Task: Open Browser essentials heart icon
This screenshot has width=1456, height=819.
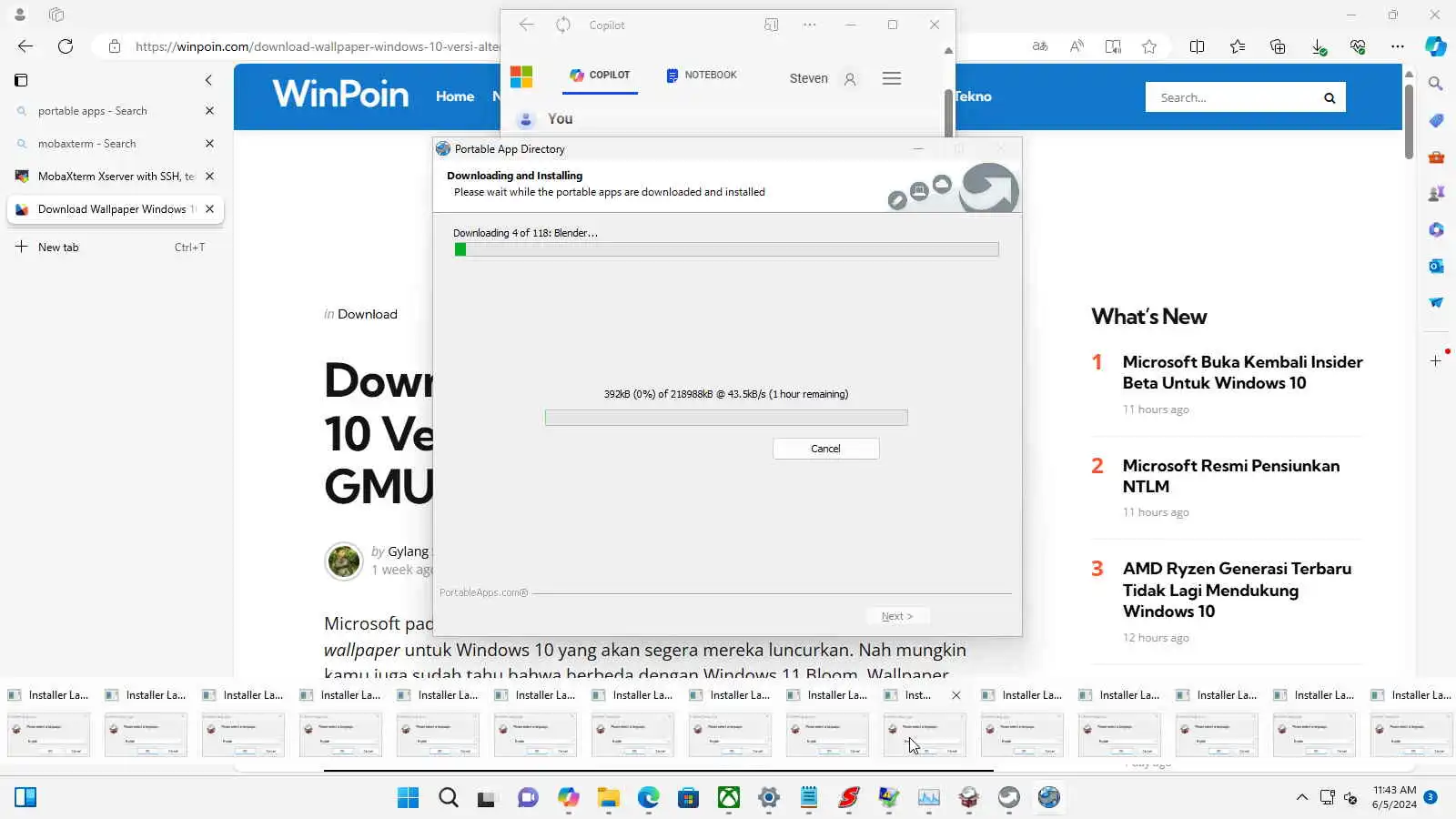Action: tap(1358, 46)
